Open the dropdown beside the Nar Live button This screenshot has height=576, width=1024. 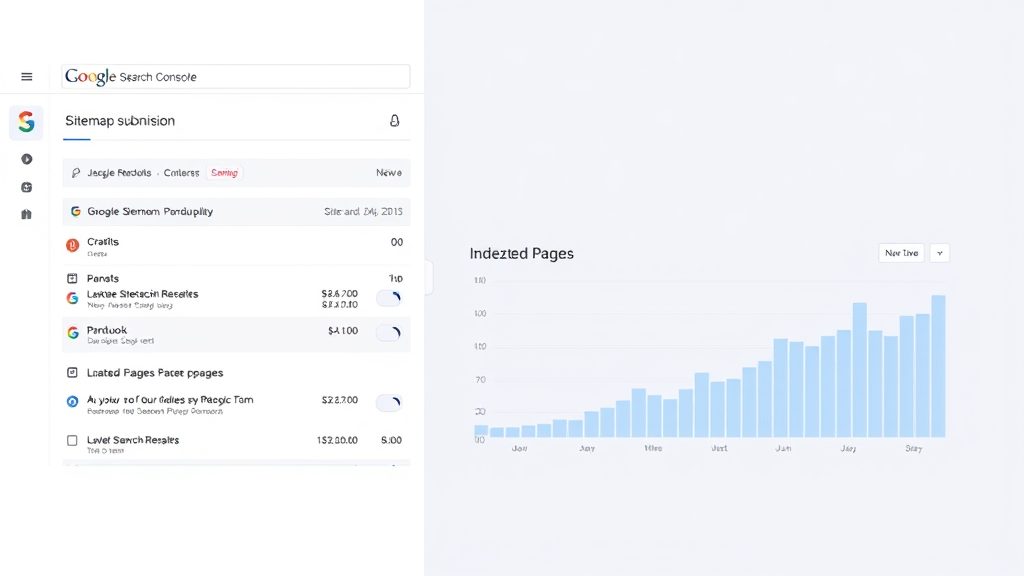[x=939, y=253]
